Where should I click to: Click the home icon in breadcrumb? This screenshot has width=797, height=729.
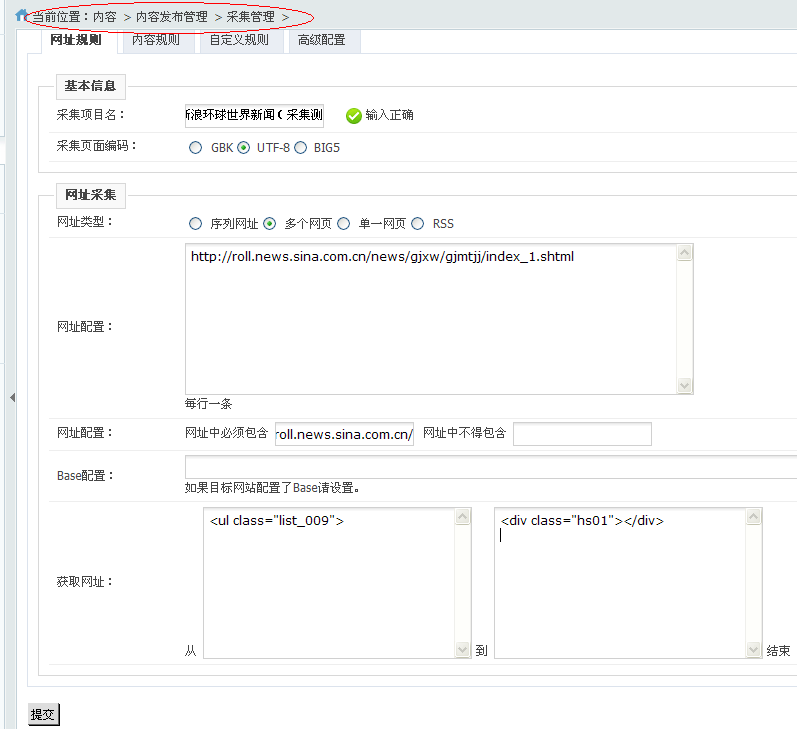pos(22,16)
